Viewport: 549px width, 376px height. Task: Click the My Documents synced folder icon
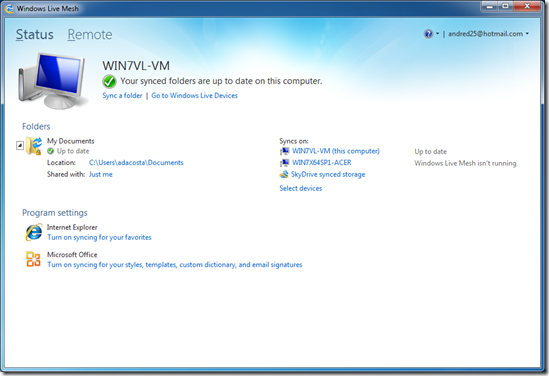click(x=34, y=146)
